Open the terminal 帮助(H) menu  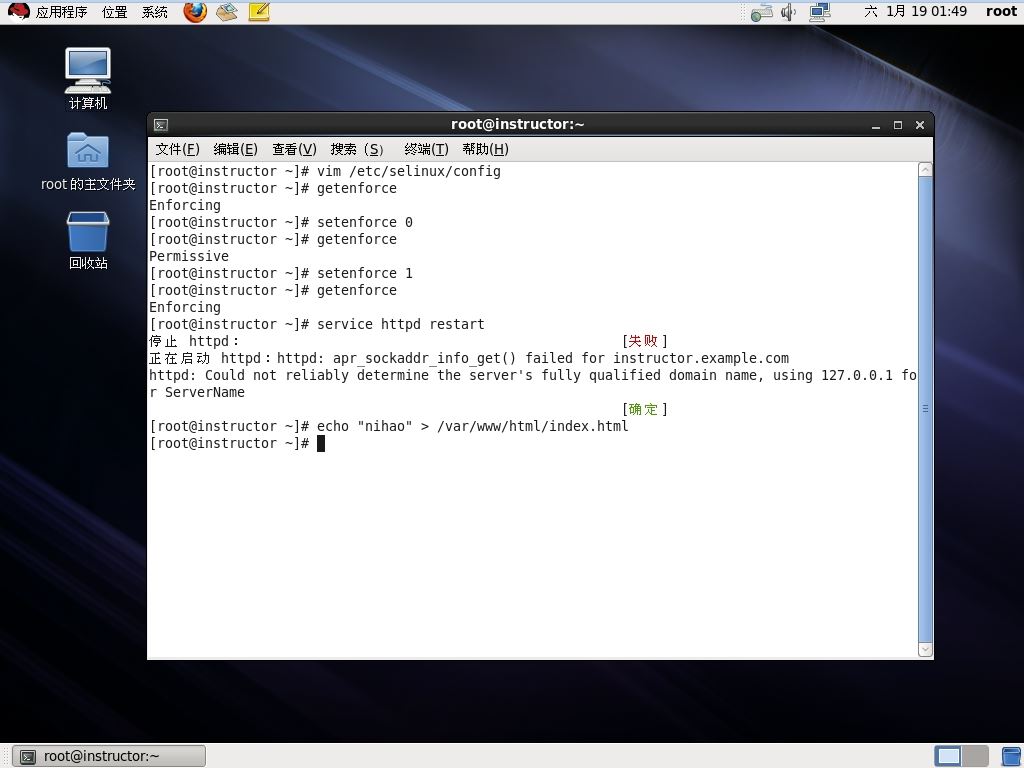tap(485, 150)
